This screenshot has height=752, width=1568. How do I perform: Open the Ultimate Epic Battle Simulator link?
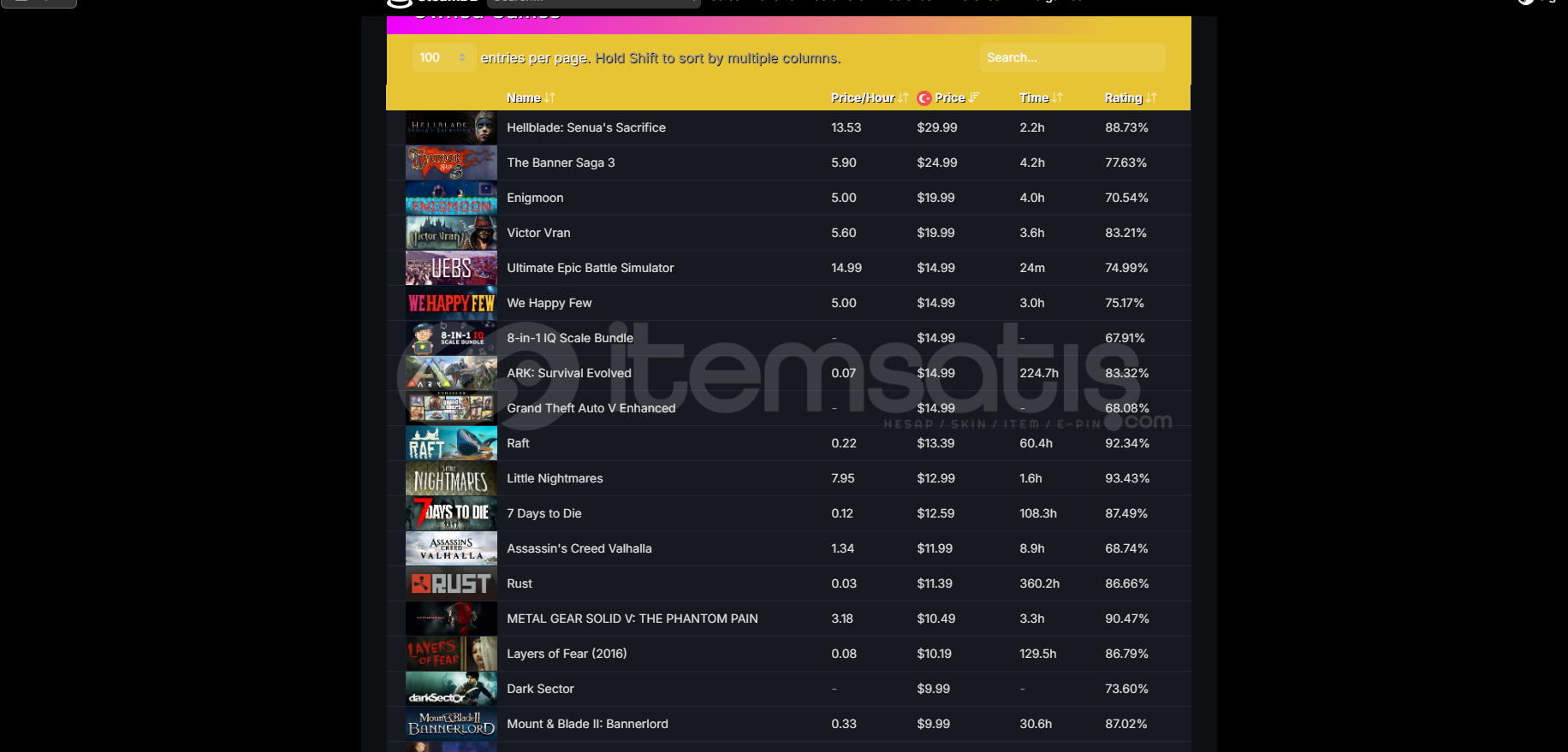pos(591,268)
